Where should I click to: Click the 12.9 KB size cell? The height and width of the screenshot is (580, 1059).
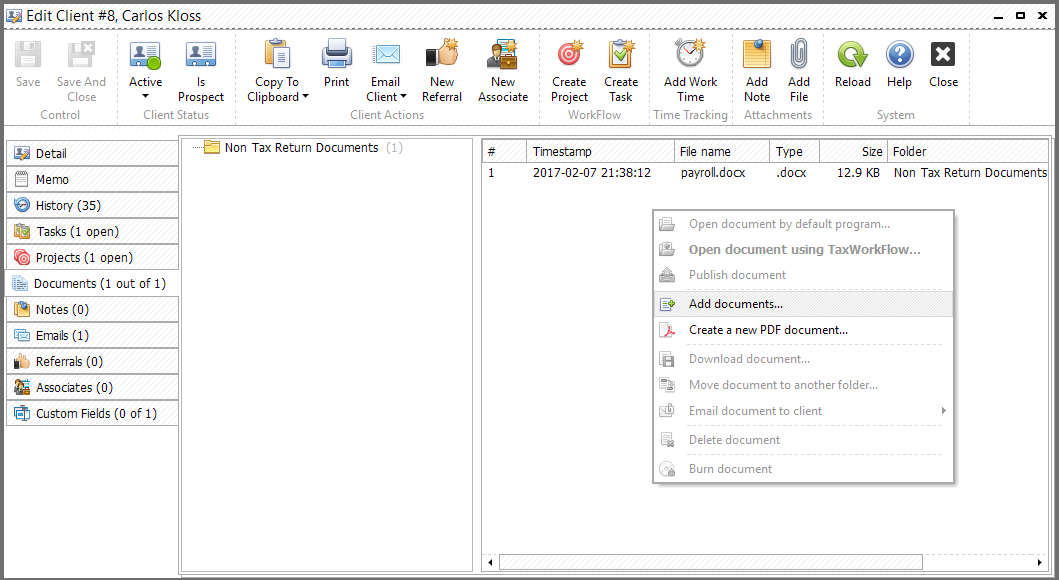click(858, 173)
